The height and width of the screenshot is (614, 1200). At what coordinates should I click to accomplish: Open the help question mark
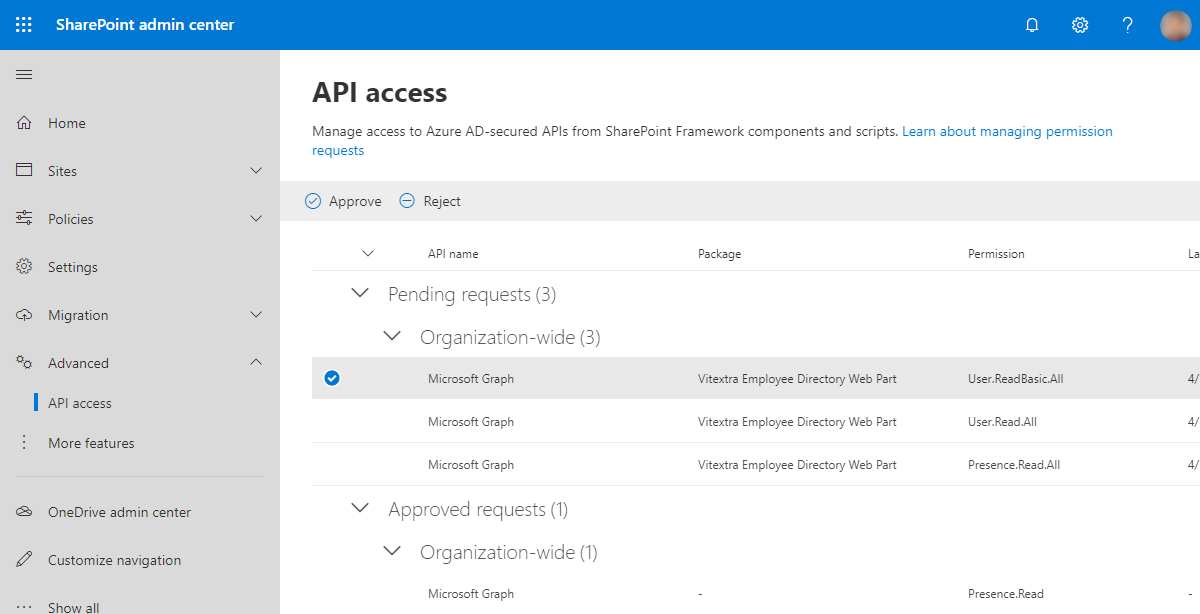(1128, 25)
